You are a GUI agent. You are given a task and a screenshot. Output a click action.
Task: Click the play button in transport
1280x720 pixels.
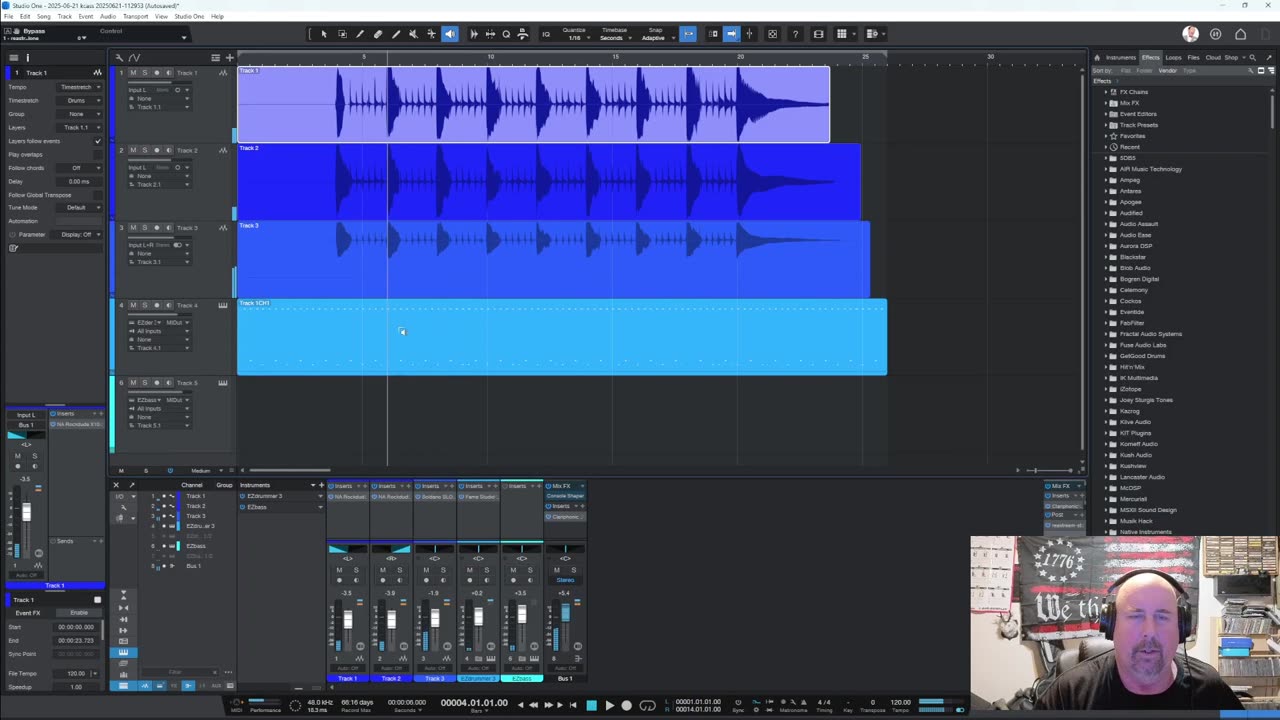609,705
